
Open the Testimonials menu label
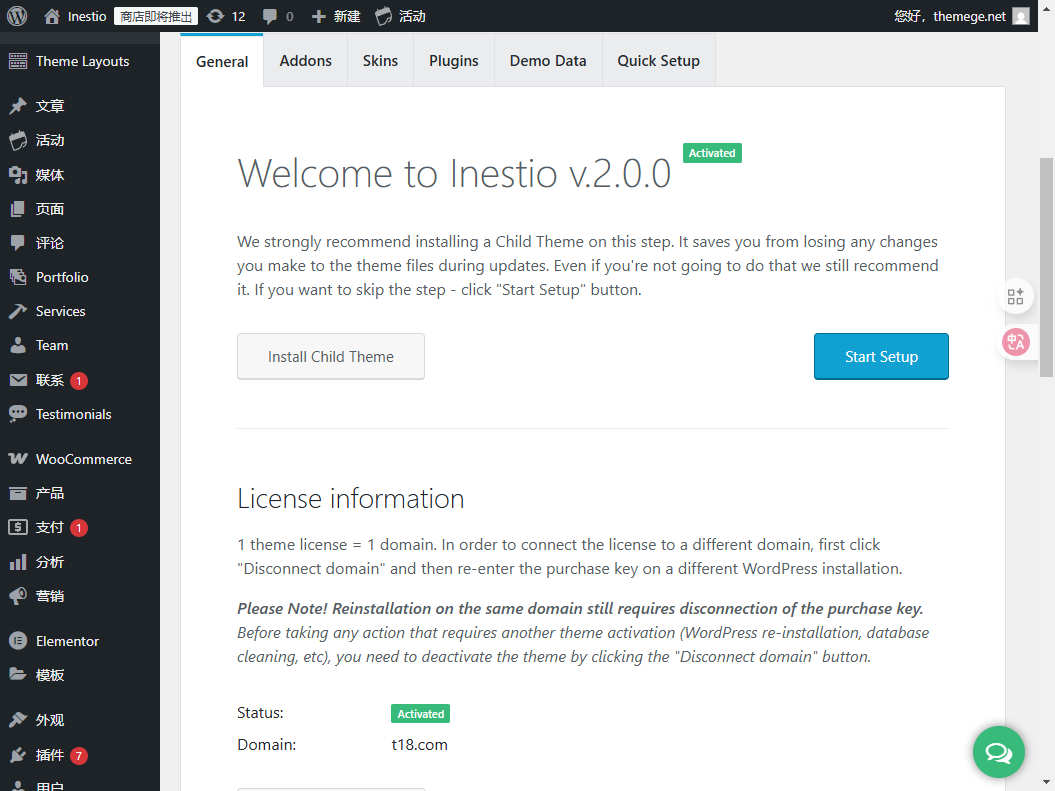[73, 414]
